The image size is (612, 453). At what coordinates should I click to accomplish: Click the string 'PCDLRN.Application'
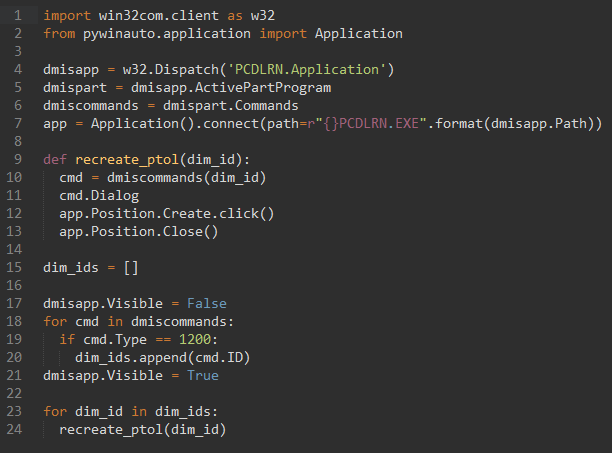tap(306, 70)
